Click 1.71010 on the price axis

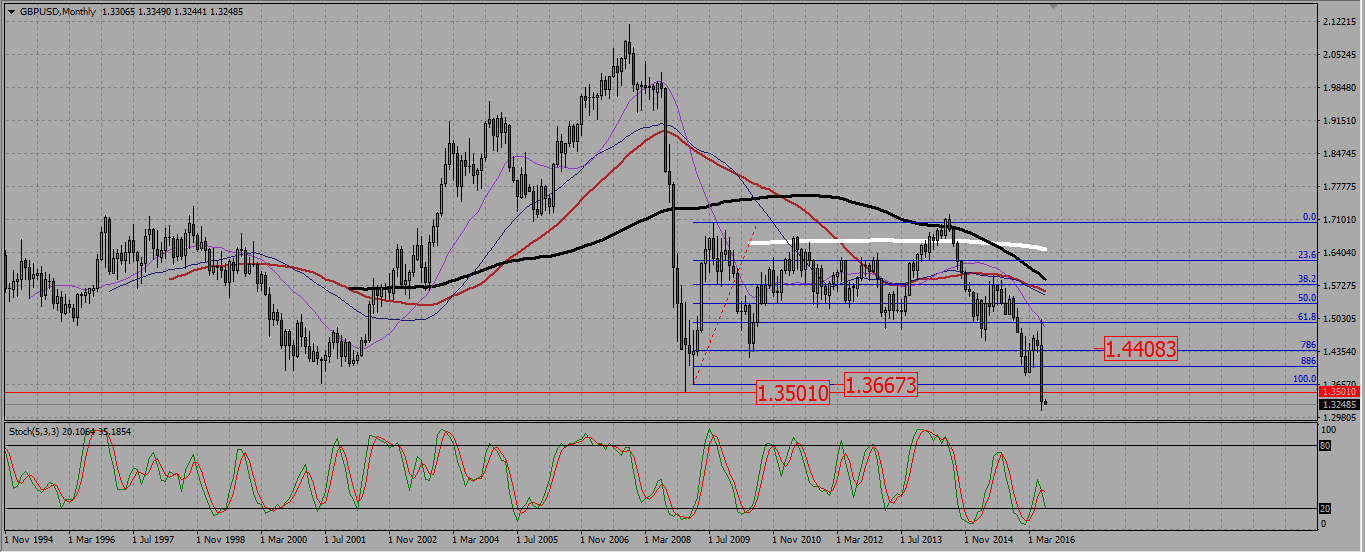tap(1342, 219)
